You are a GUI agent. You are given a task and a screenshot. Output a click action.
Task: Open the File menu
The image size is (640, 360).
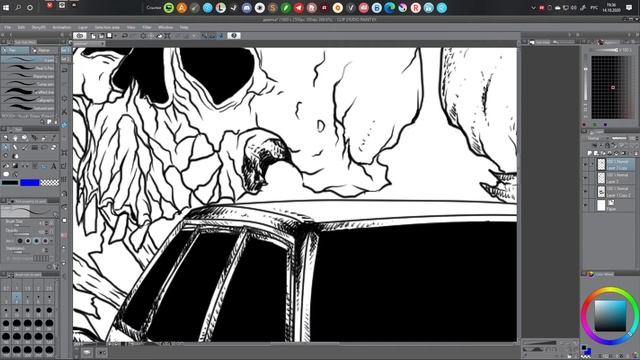8,27
